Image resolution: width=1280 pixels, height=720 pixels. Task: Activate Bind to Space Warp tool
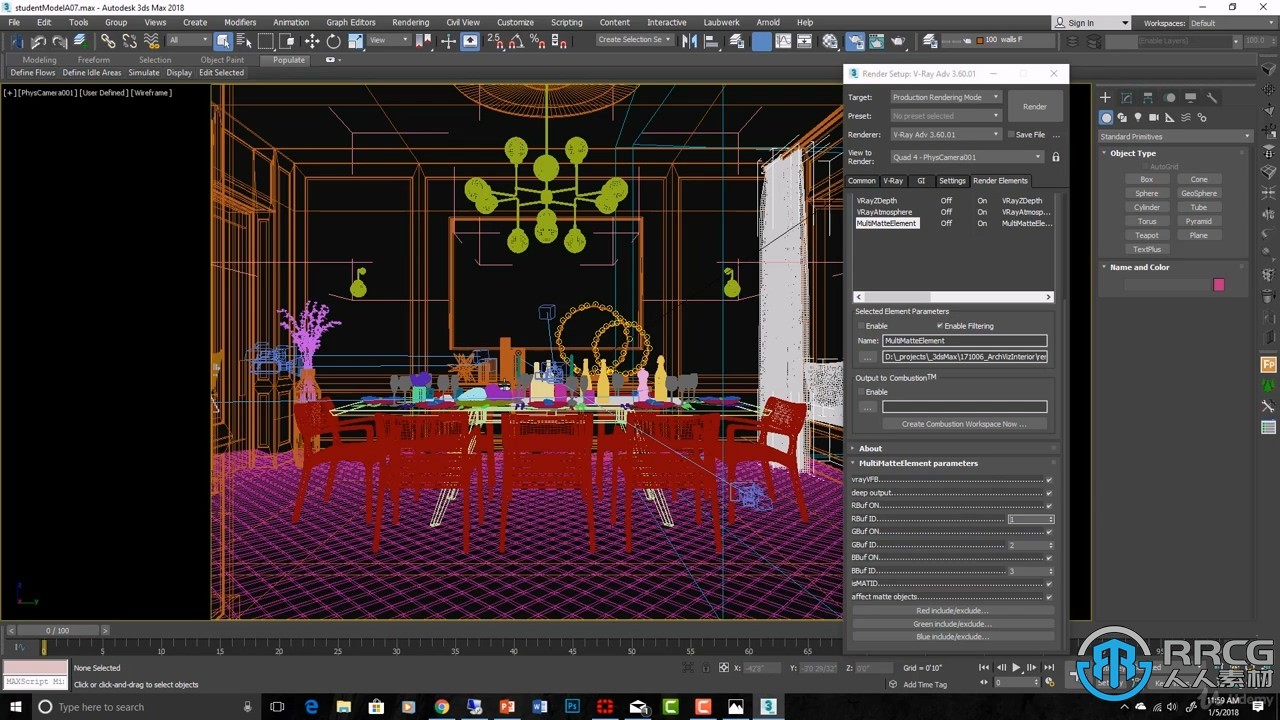[152, 41]
